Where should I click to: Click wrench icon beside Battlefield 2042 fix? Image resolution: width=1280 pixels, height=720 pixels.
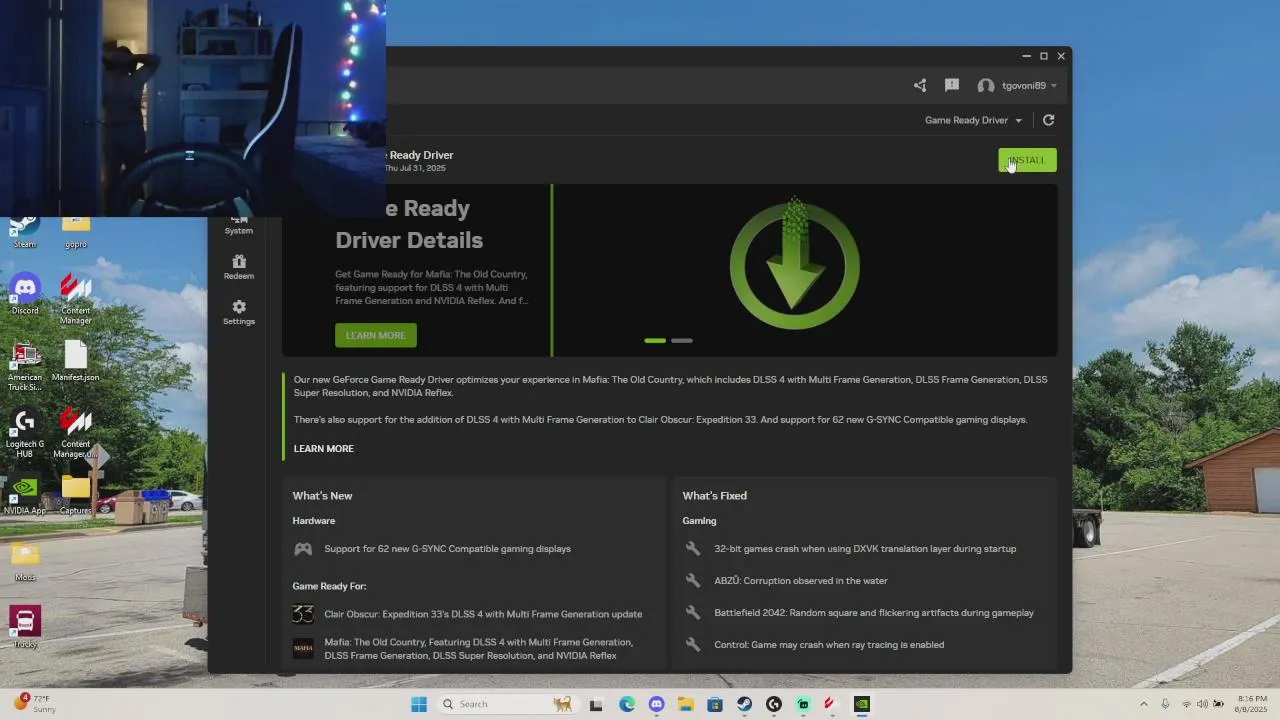tap(692, 612)
